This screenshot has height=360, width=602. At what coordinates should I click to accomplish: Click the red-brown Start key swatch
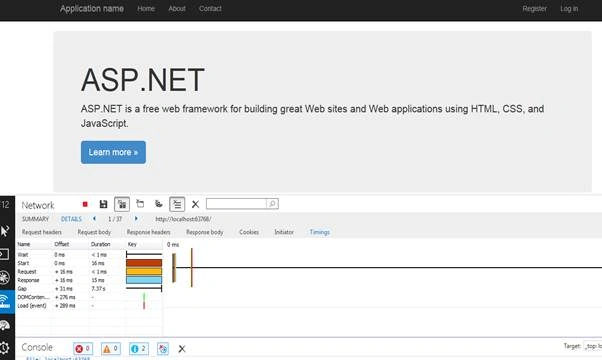point(144,263)
